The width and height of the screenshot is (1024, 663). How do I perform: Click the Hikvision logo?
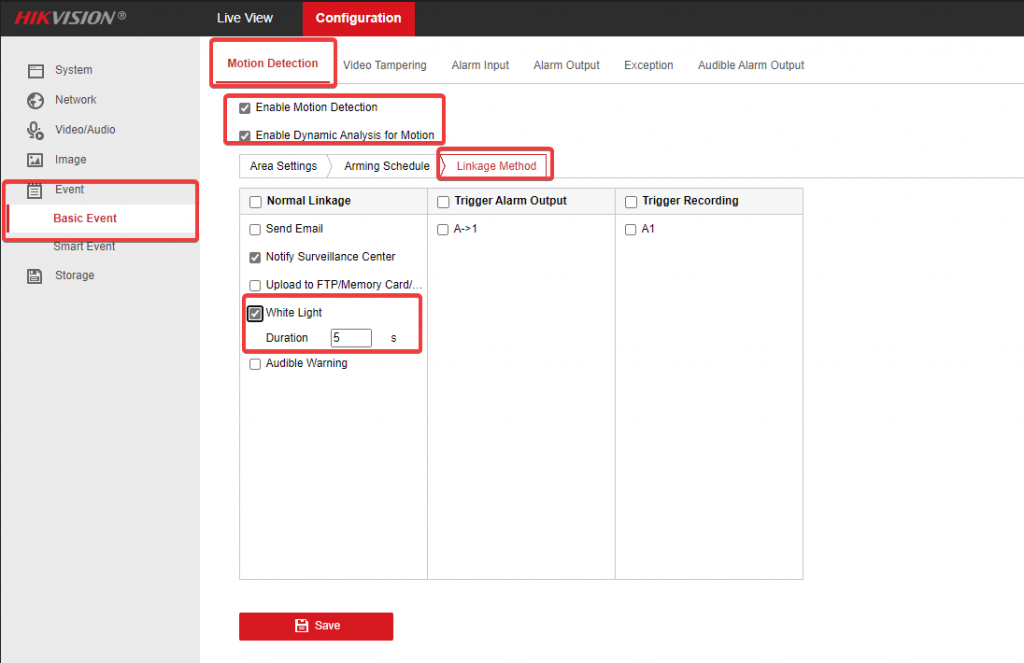coord(70,18)
